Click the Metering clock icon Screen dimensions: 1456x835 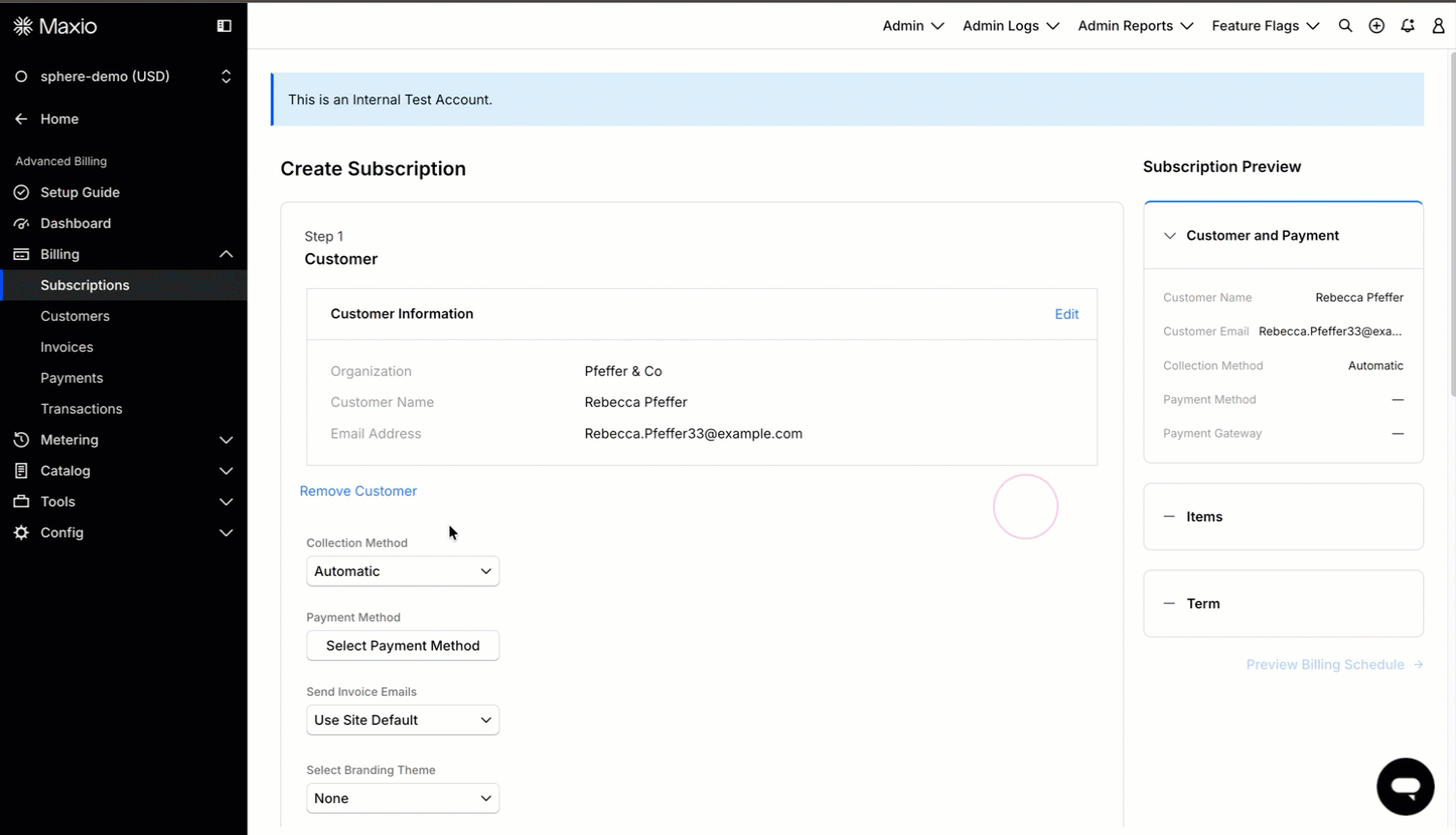tap(21, 440)
